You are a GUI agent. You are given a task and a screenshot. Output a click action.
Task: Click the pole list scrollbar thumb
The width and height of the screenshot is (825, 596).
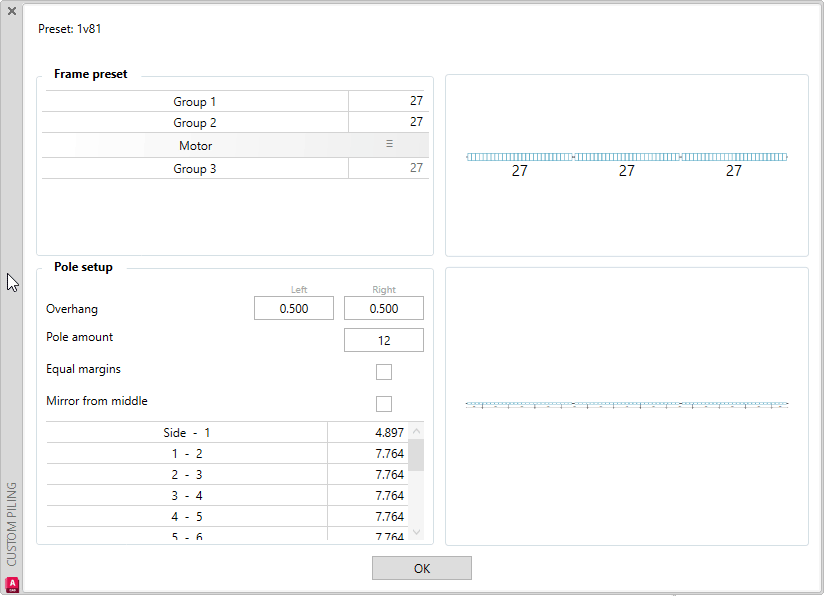(x=416, y=456)
